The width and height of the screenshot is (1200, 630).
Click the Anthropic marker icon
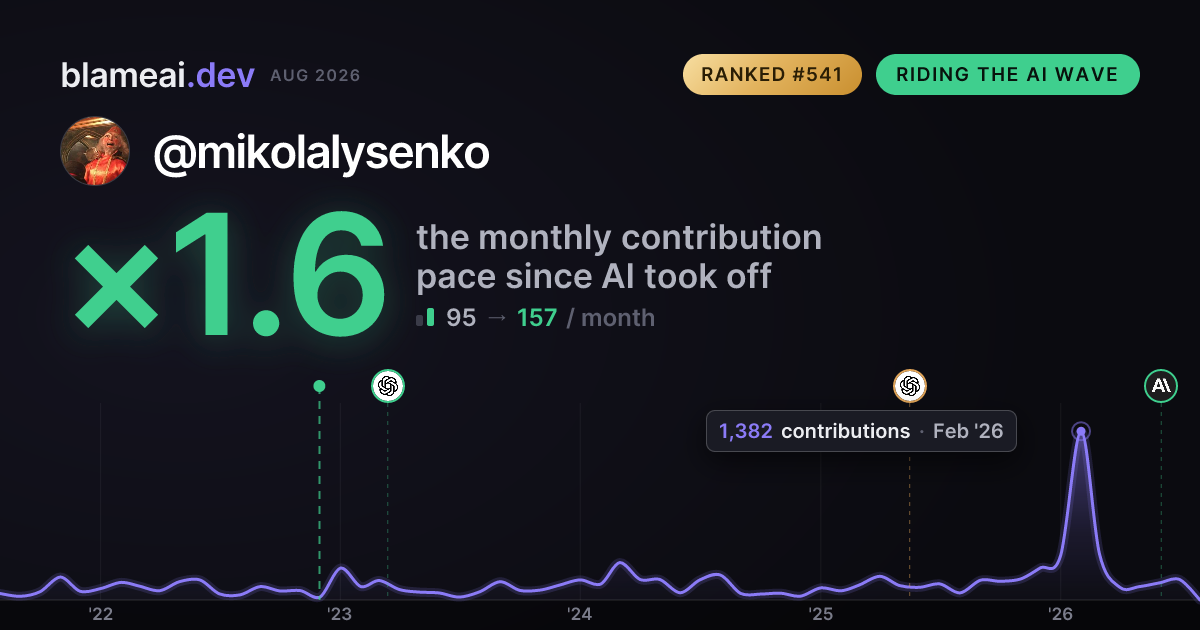click(1161, 386)
